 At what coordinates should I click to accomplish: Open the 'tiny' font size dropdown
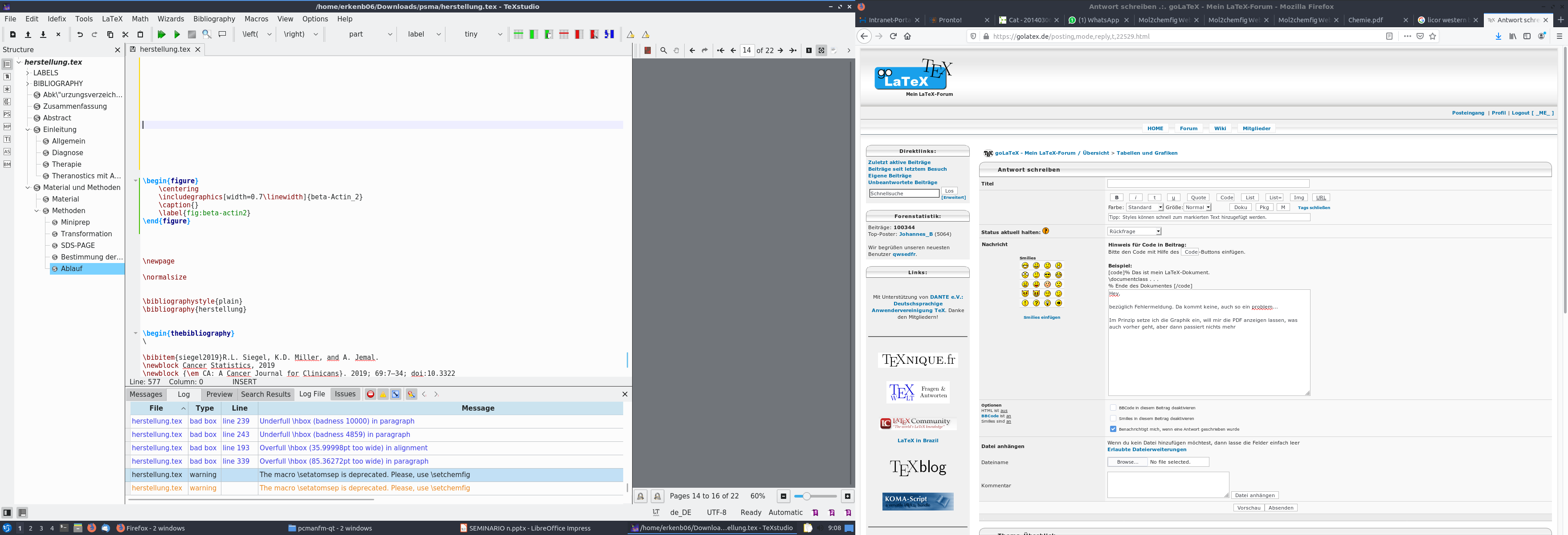click(500, 35)
